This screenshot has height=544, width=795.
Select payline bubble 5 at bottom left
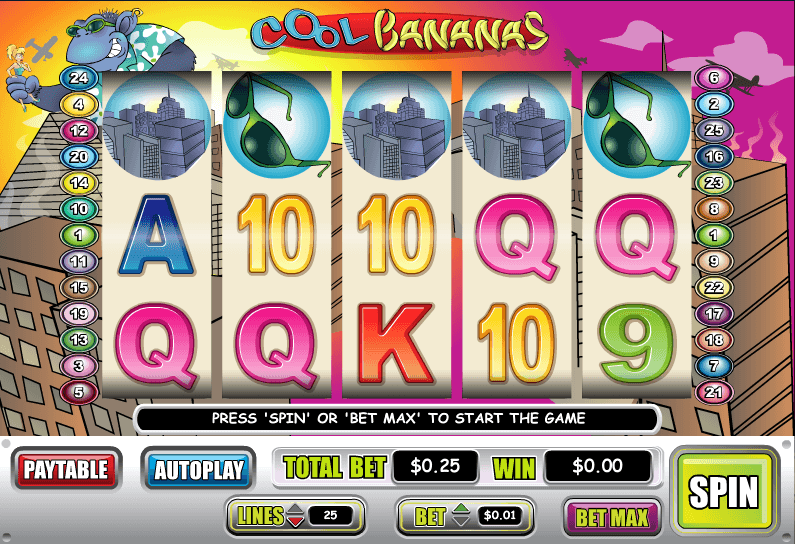click(79, 392)
